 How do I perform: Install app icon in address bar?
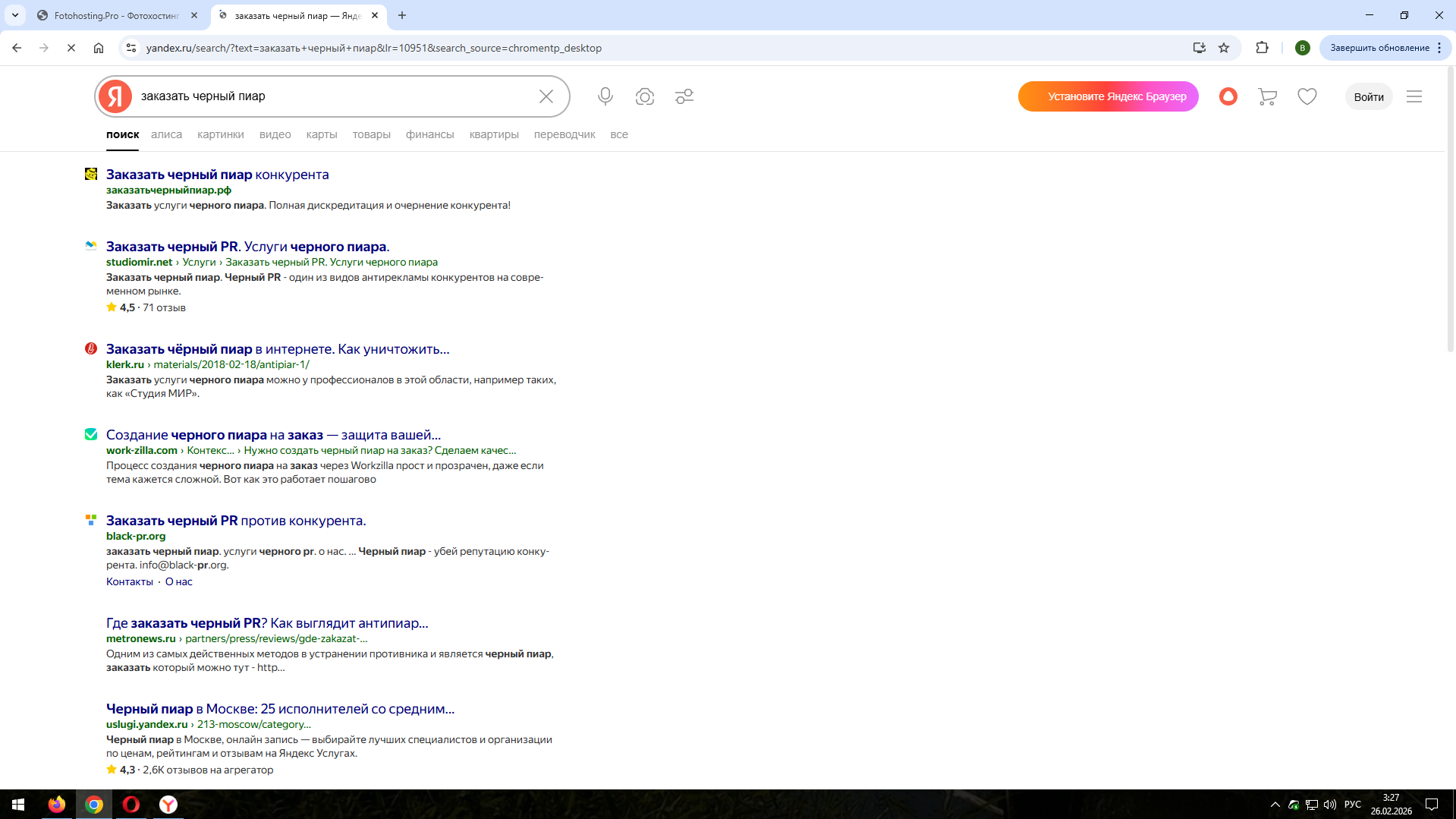pyautogui.click(x=1200, y=48)
